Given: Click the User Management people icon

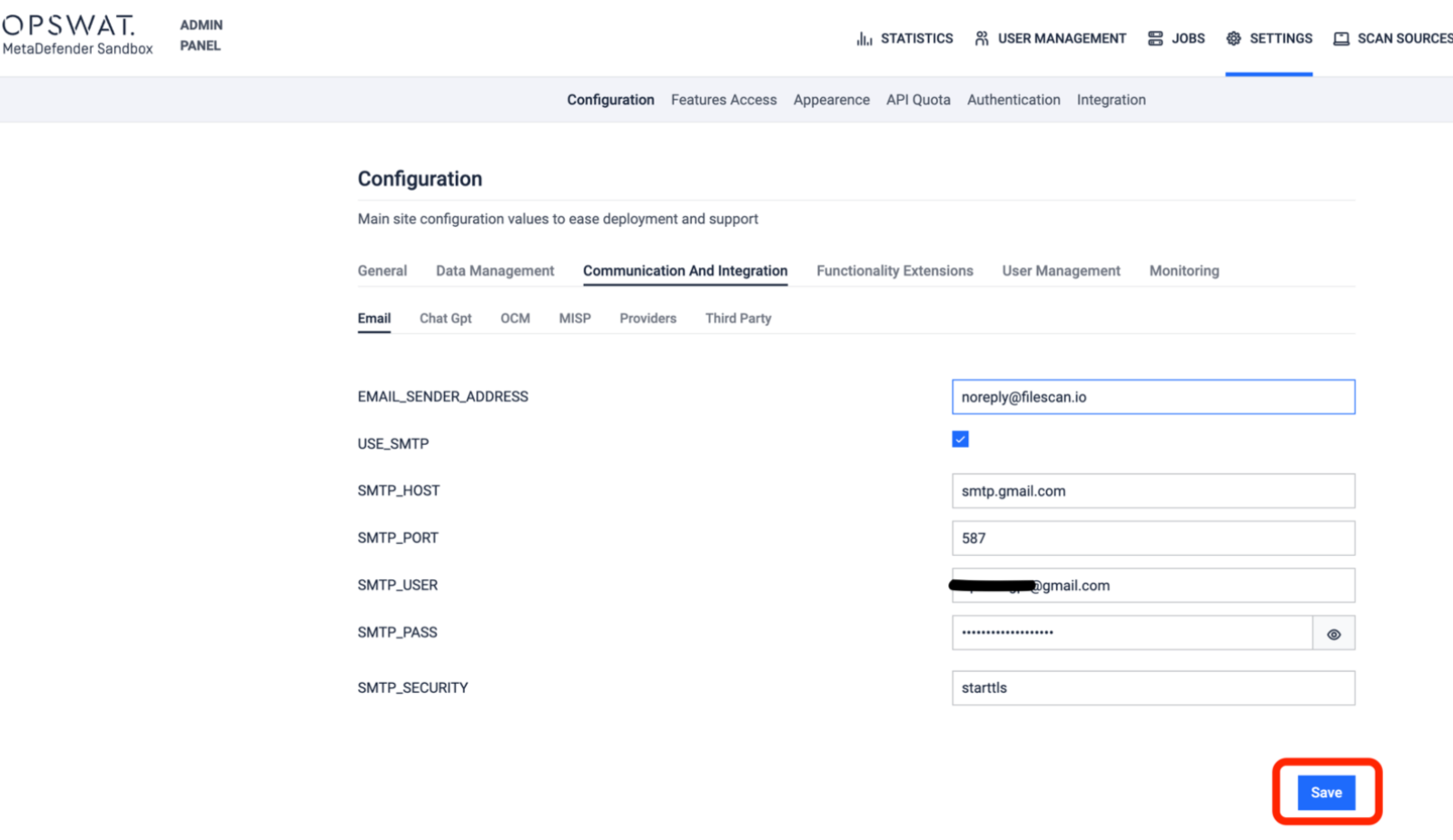Looking at the screenshot, I should click(x=982, y=38).
